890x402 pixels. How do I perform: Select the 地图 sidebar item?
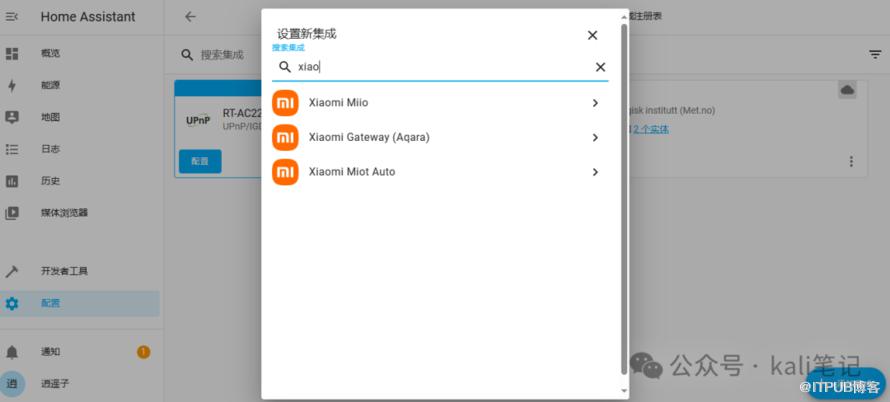click(x=79, y=118)
